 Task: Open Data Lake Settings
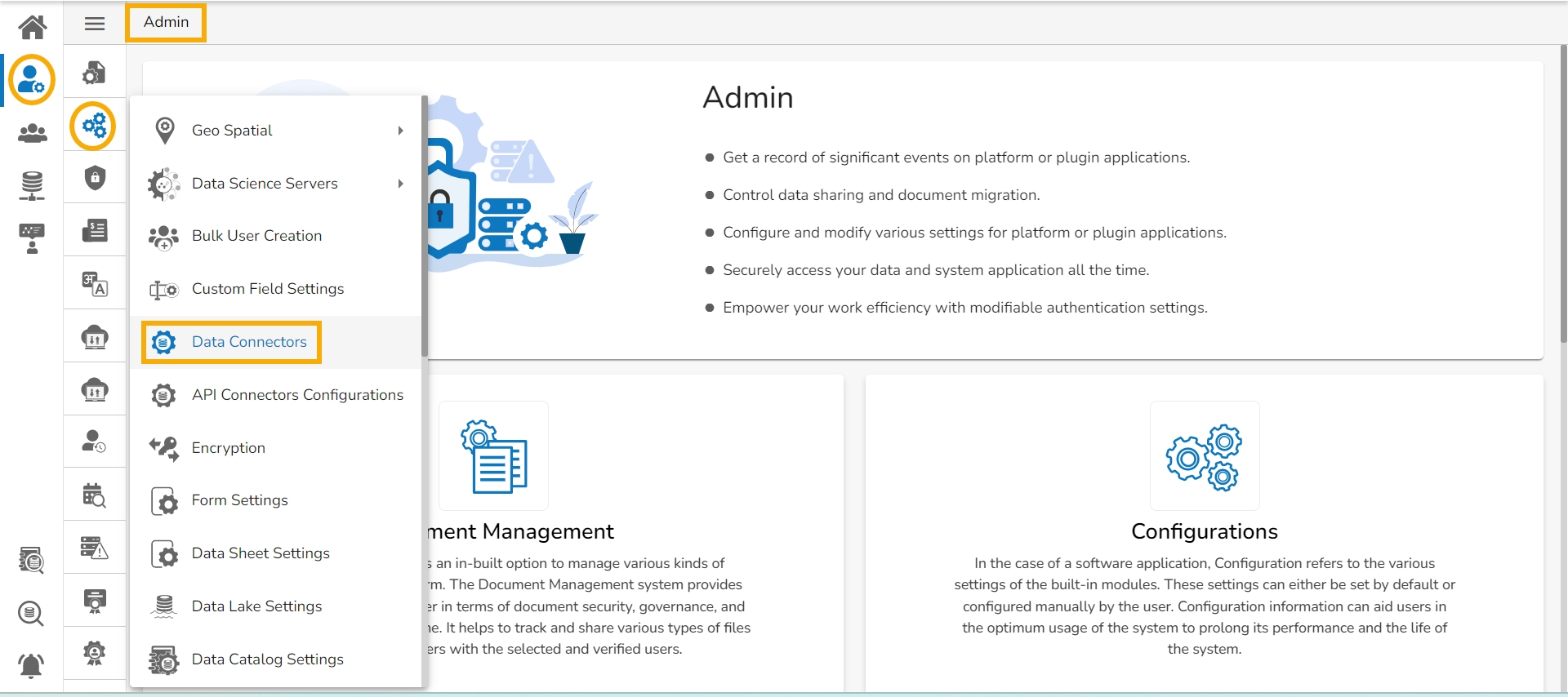tap(276, 606)
